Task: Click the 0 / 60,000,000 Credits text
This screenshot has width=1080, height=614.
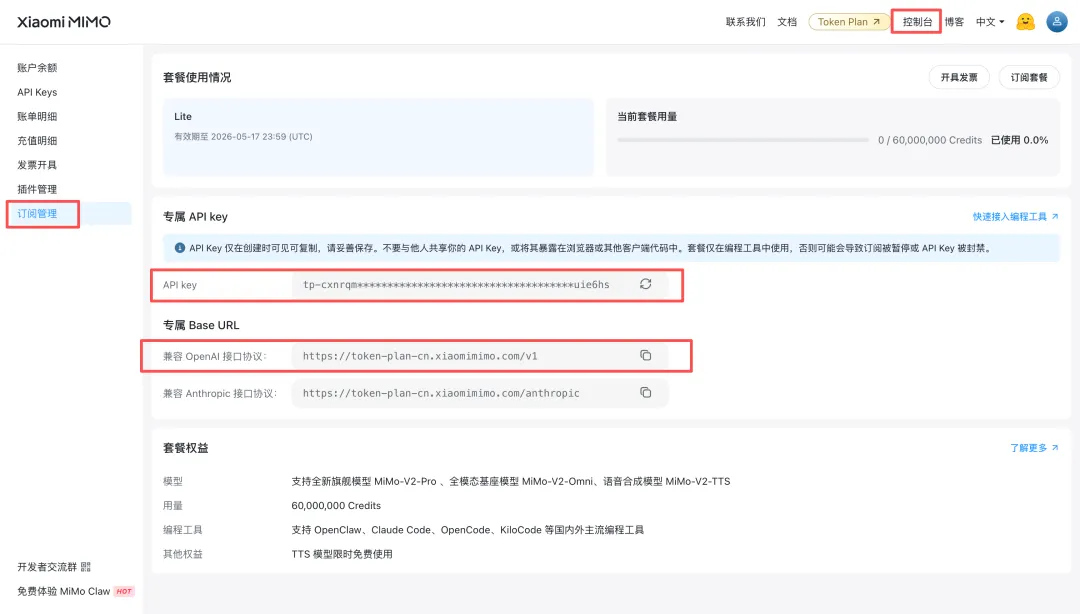Action: pyautogui.click(x=930, y=140)
